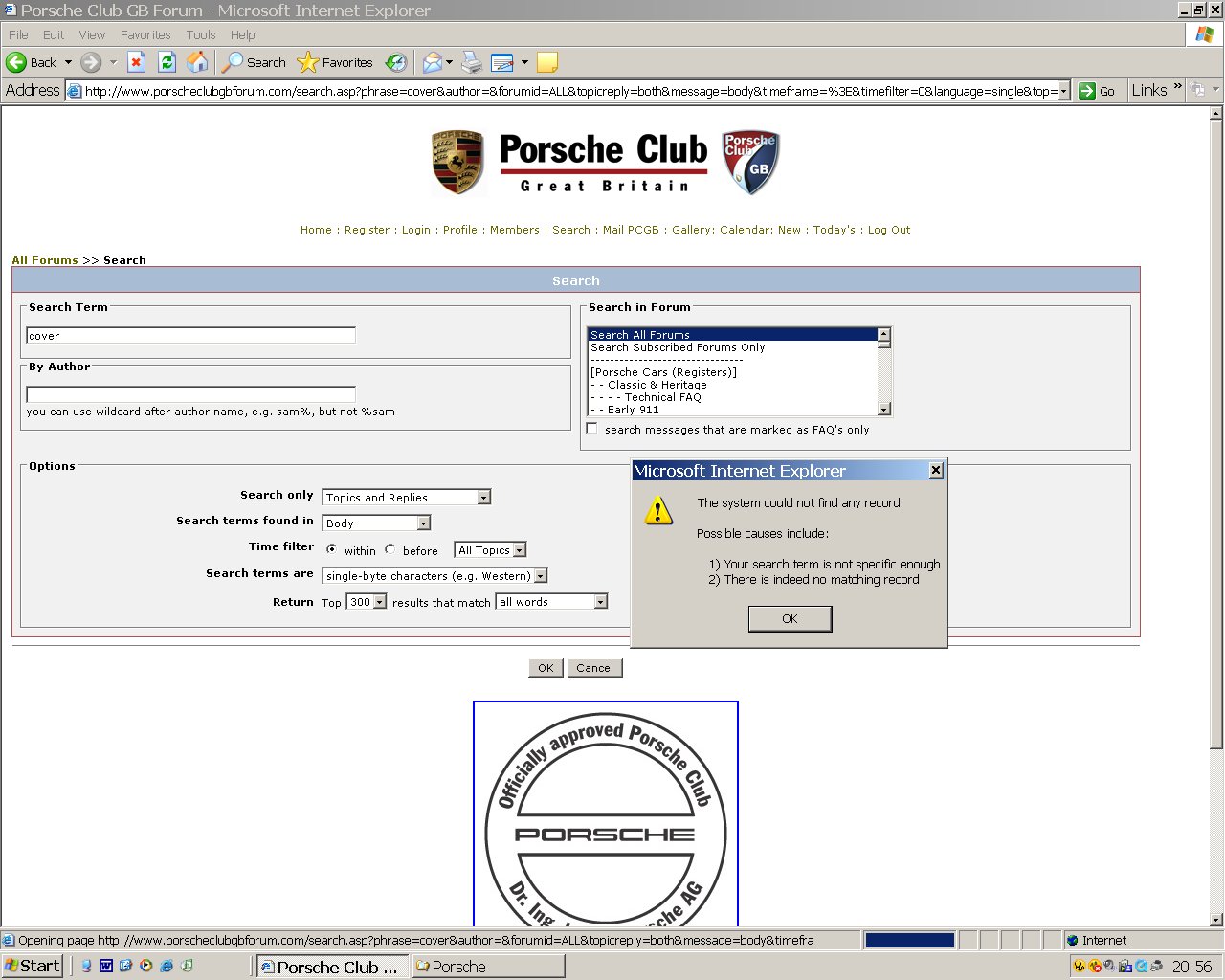This screenshot has width=1225, height=980.
Task: Select the 'within' time filter radio button
Action: click(331, 549)
